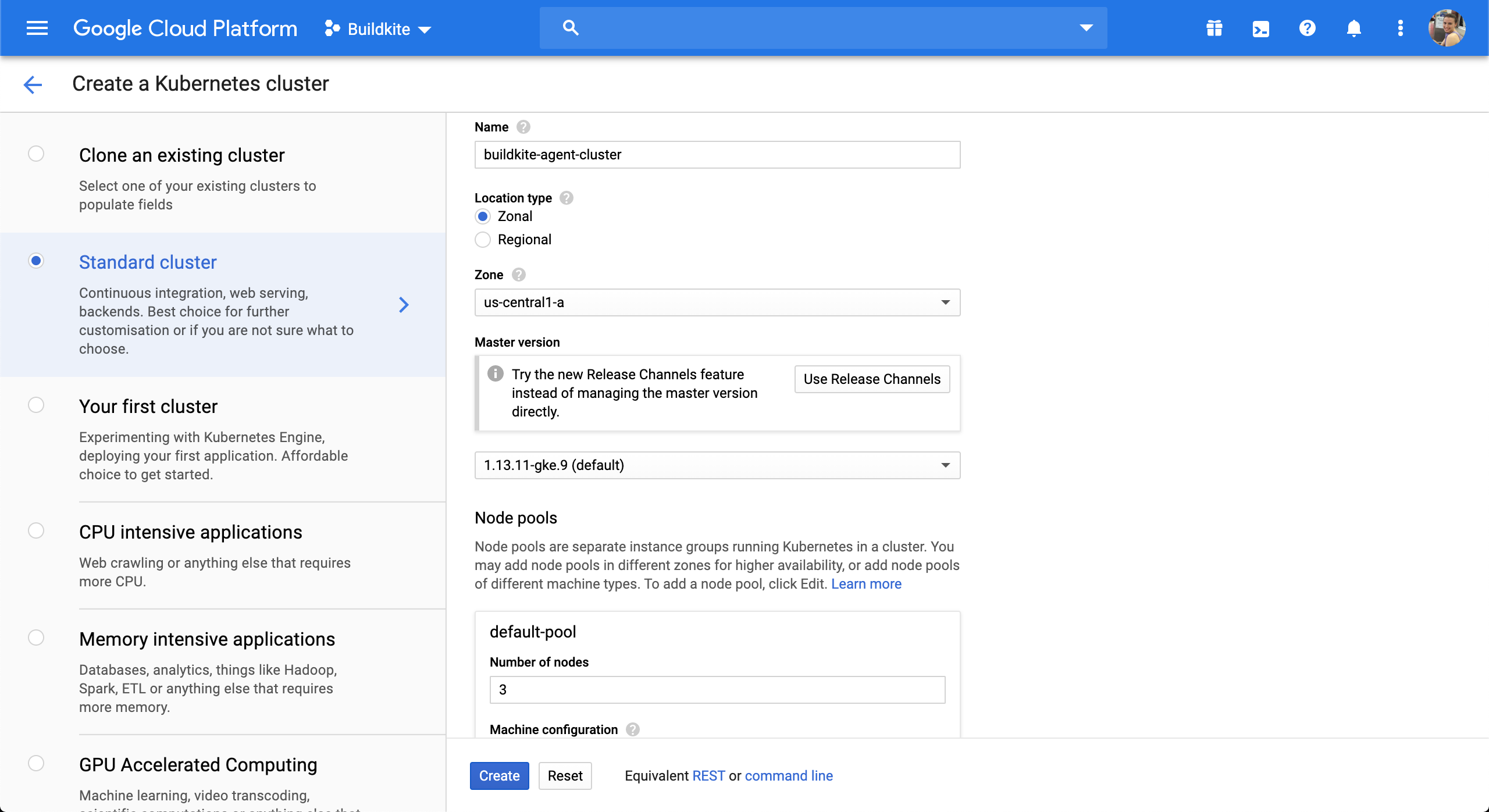Select Your first cluster radio button
This screenshot has height=812, width=1489.
pyautogui.click(x=36, y=405)
